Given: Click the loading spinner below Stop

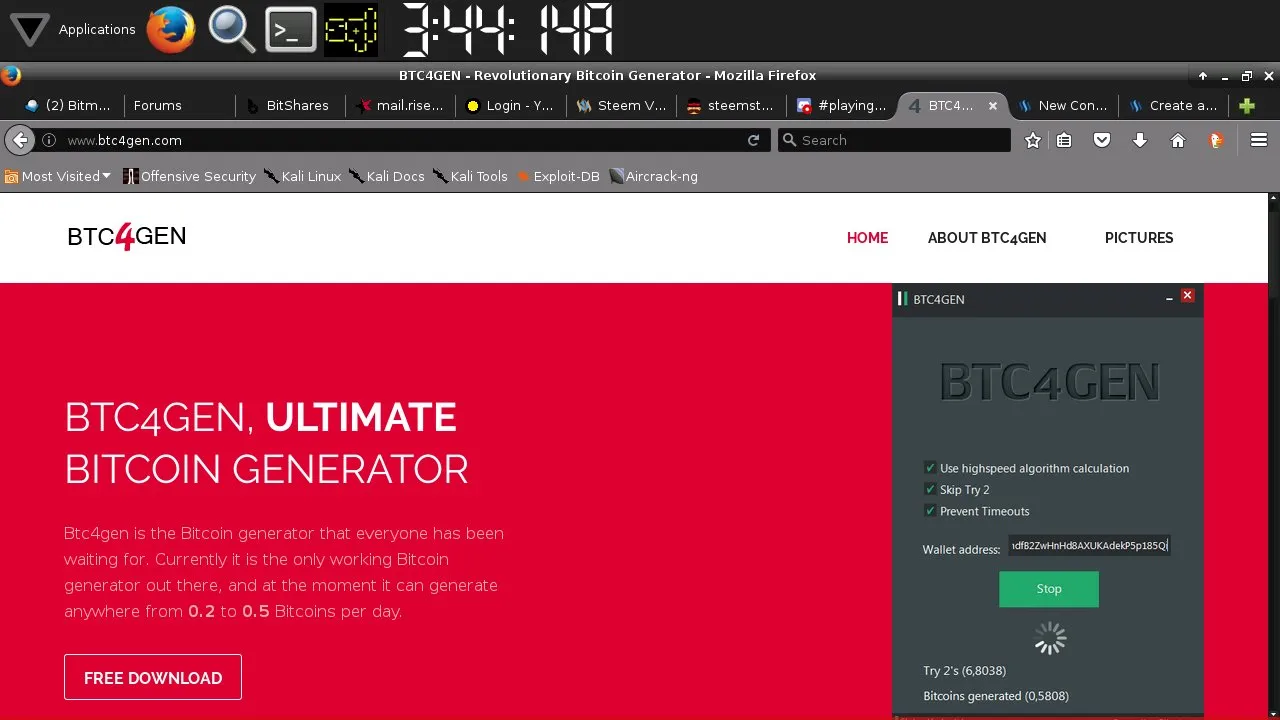Looking at the screenshot, I should [1049, 638].
